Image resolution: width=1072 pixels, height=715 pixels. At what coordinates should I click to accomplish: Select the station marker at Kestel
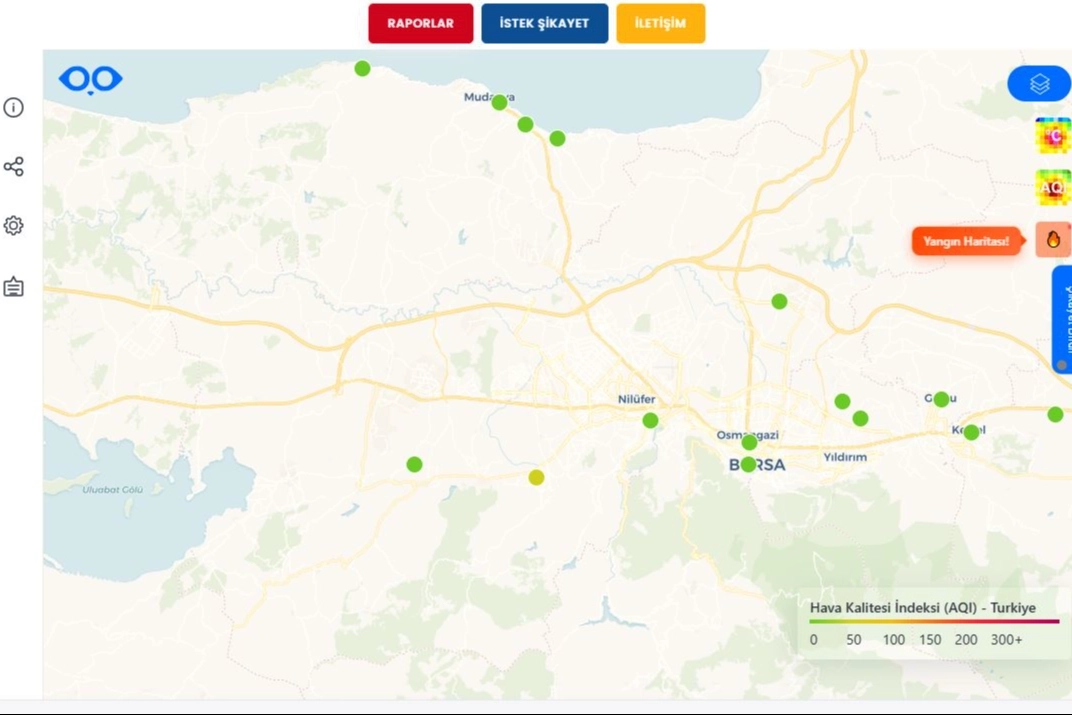click(x=971, y=432)
